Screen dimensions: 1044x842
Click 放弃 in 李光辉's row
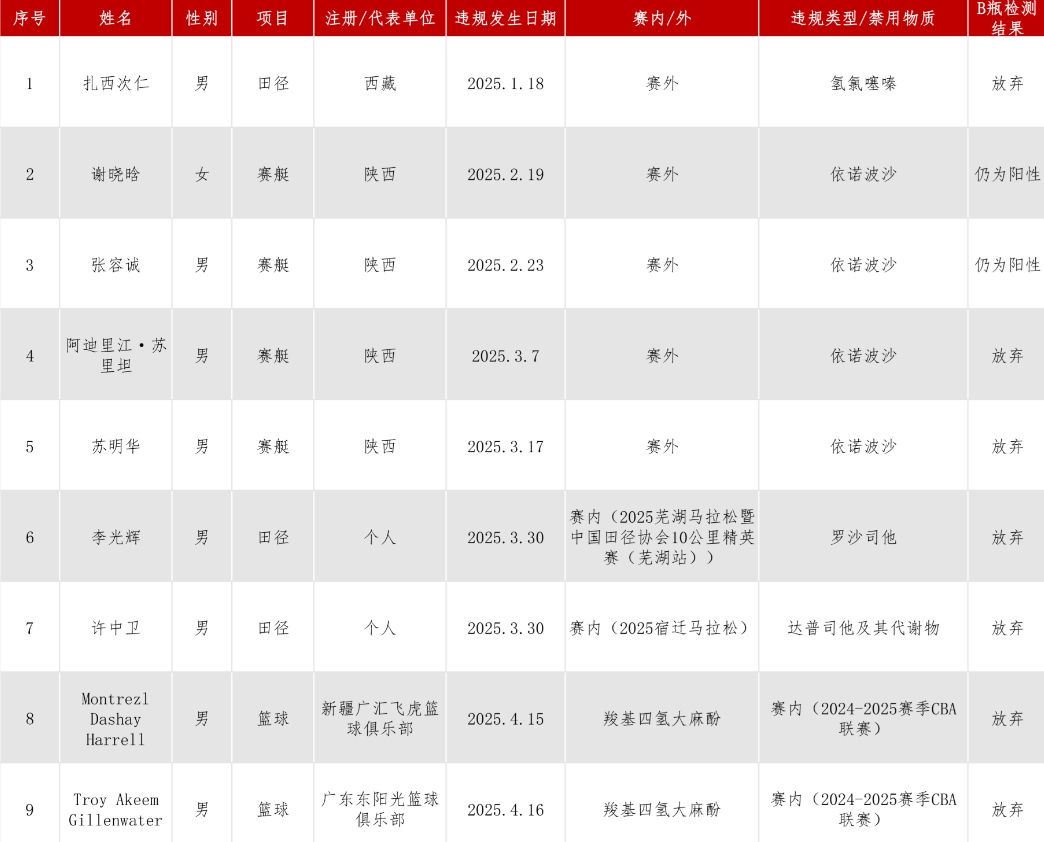tap(1007, 537)
